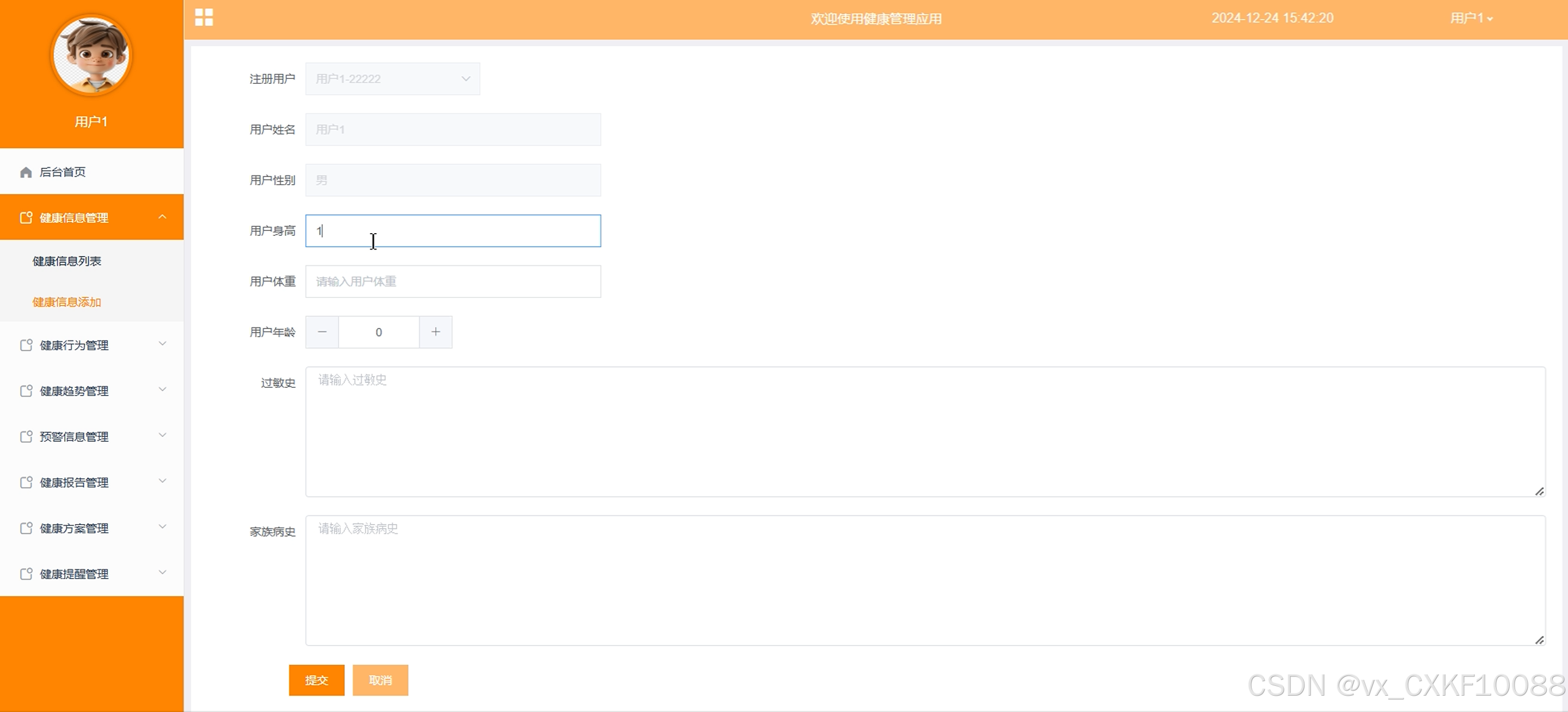Focus the 用户体重 input field

click(x=453, y=282)
